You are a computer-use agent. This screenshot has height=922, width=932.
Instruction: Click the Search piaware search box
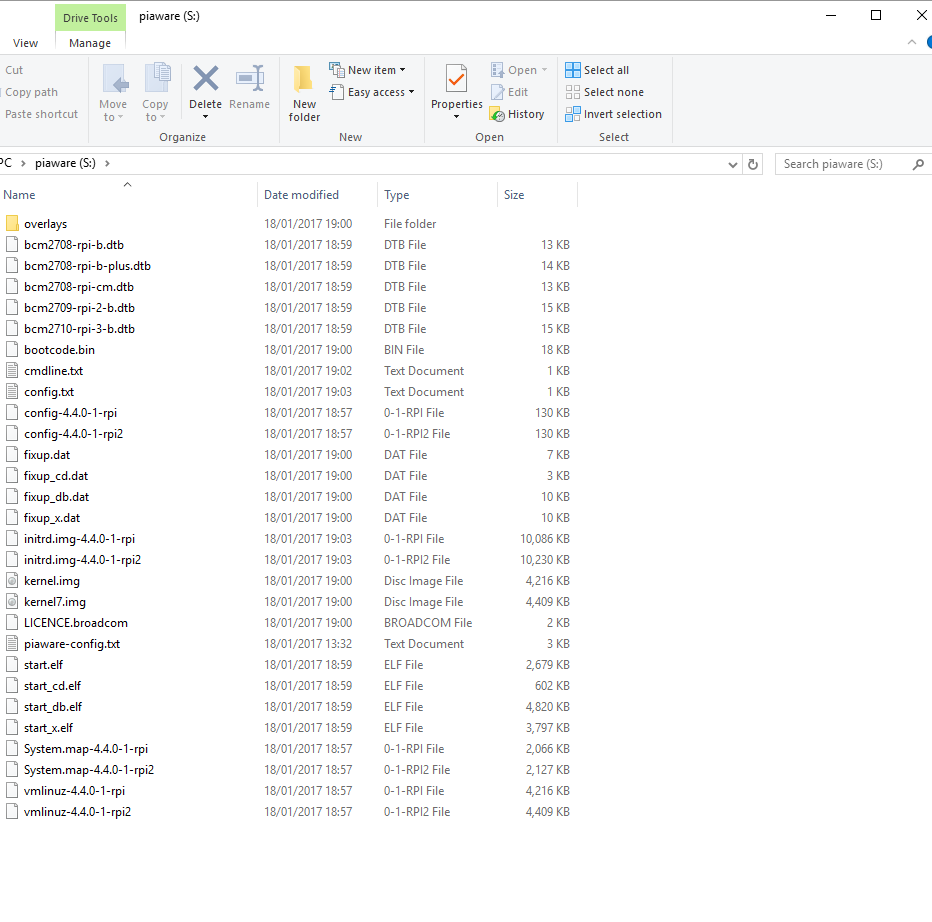point(840,164)
